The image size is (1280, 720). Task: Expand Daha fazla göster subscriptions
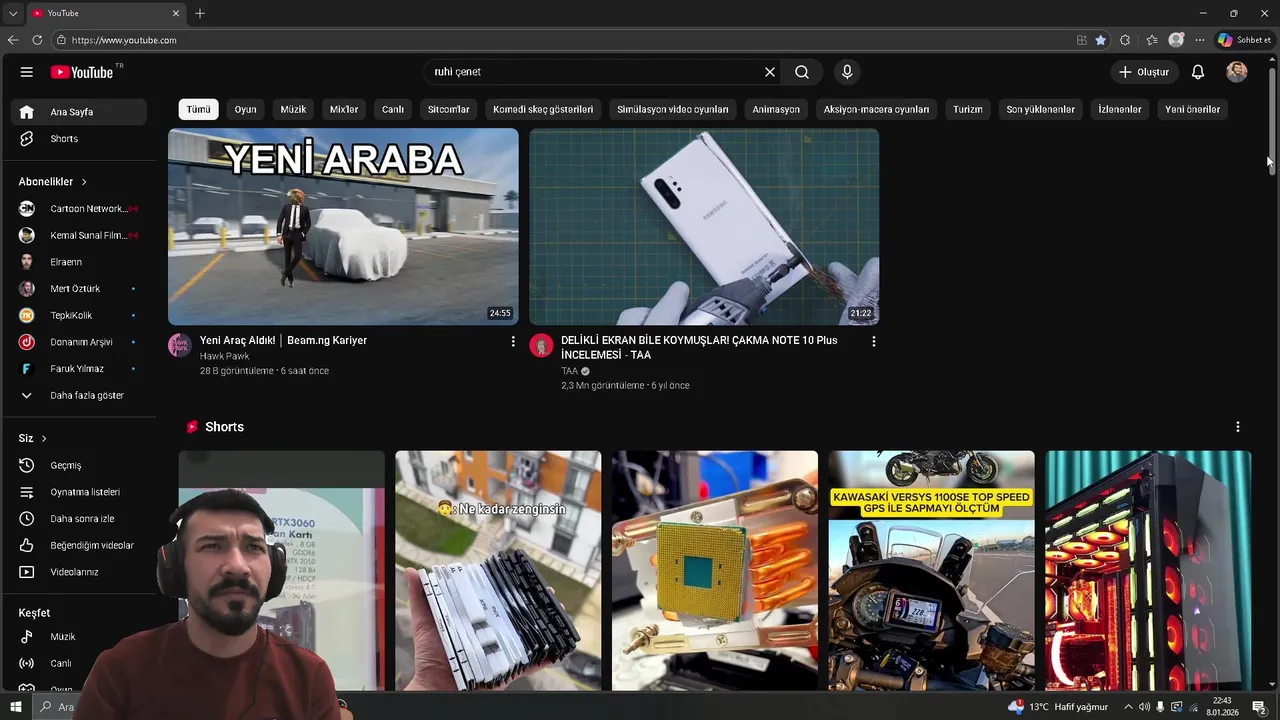[79, 396]
